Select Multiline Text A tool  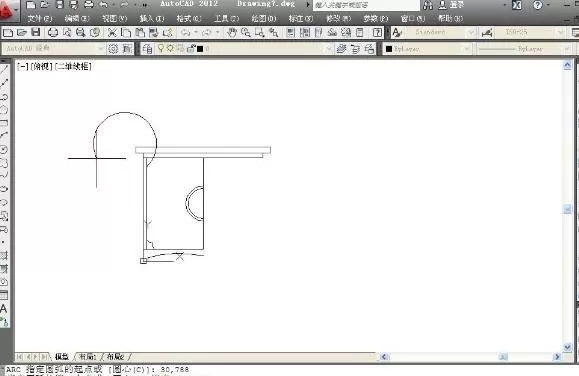click(x=4, y=308)
